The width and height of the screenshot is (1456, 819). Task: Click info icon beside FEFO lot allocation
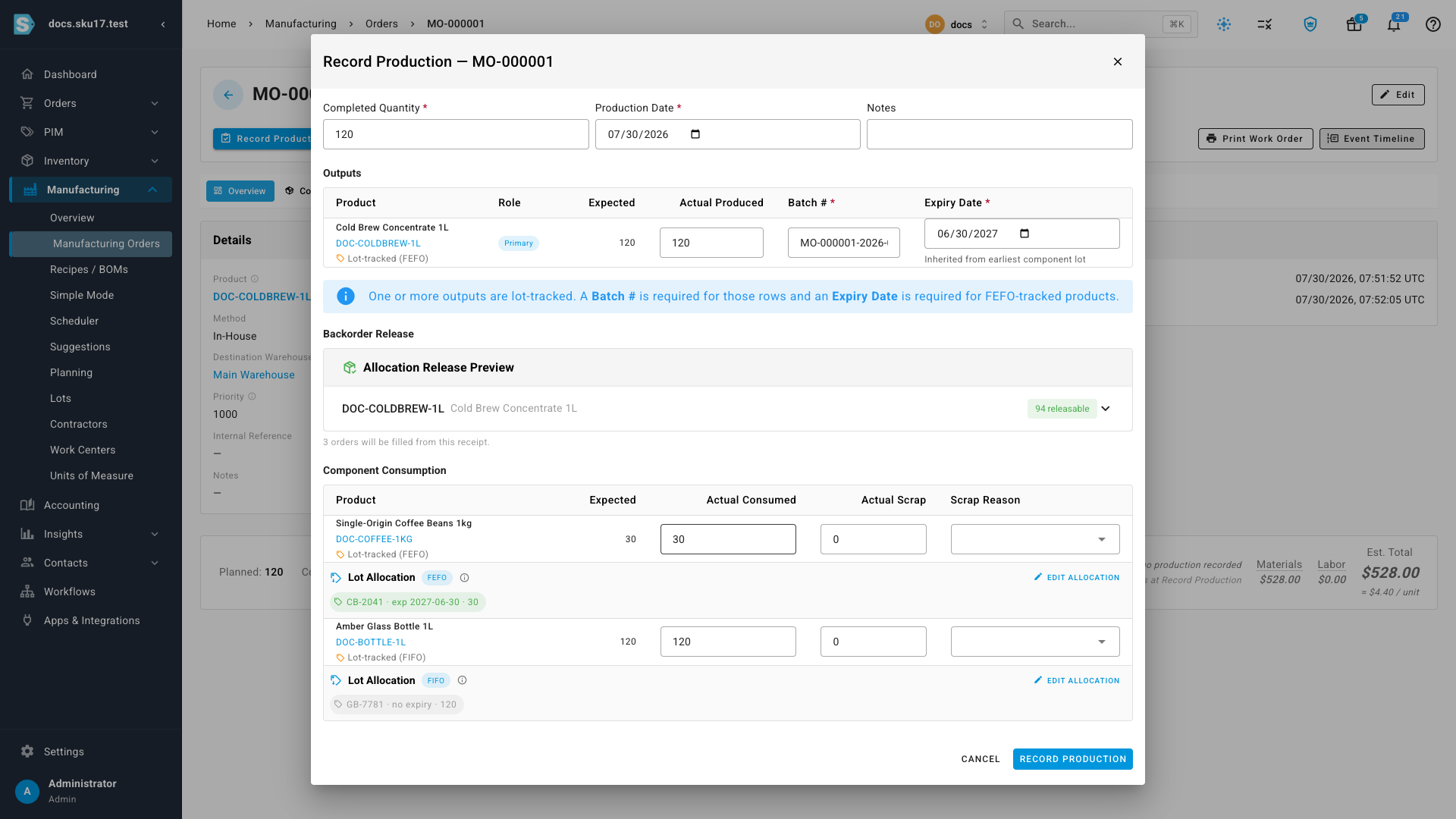point(464,578)
